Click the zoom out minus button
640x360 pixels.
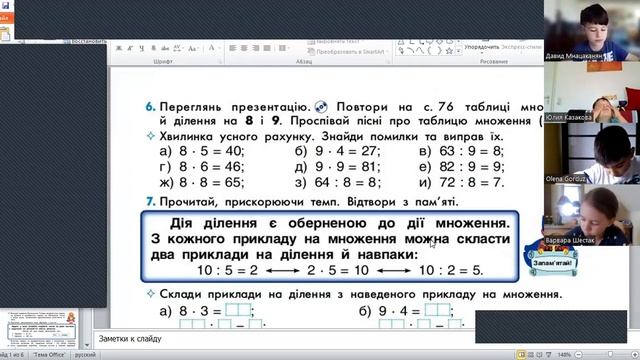coord(578,355)
